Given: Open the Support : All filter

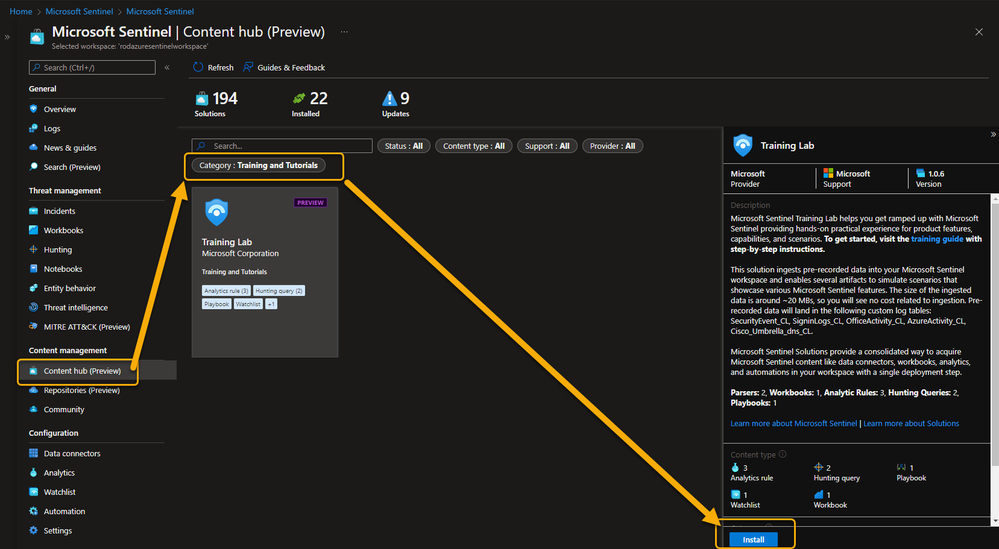Looking at the screenshot, I should (547, 146).
